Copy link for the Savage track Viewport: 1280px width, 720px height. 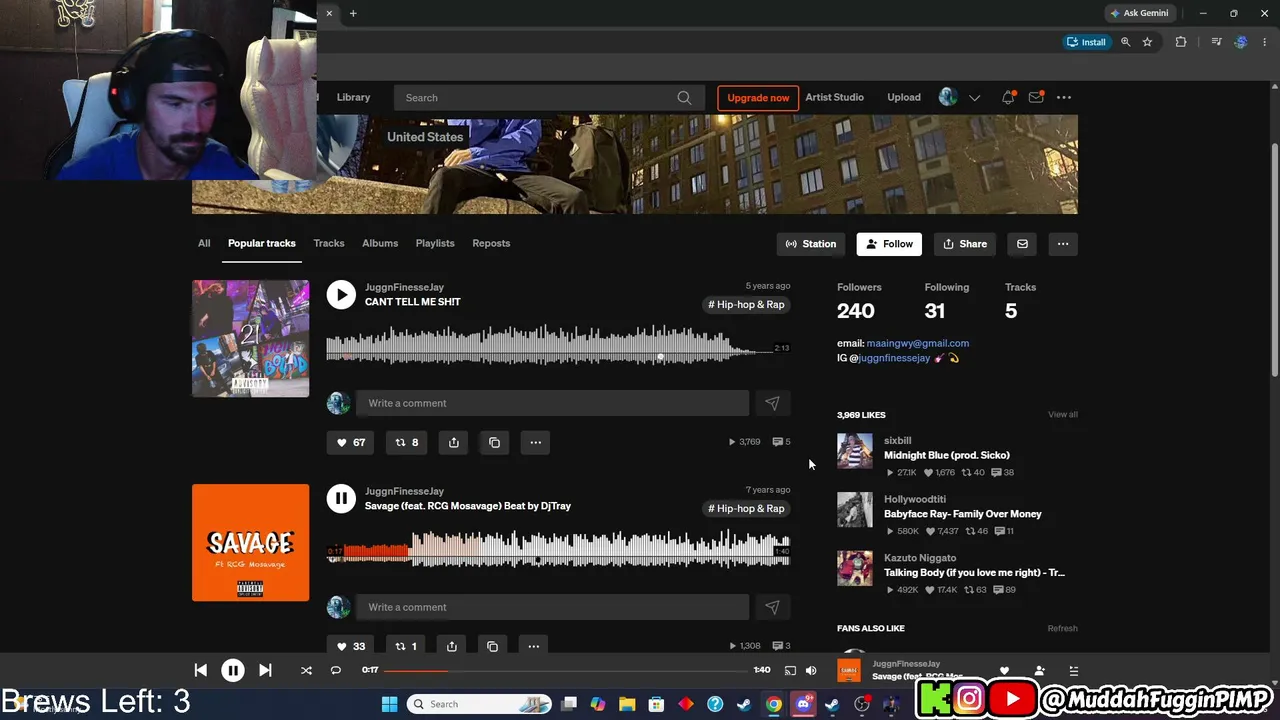[493, 646]
